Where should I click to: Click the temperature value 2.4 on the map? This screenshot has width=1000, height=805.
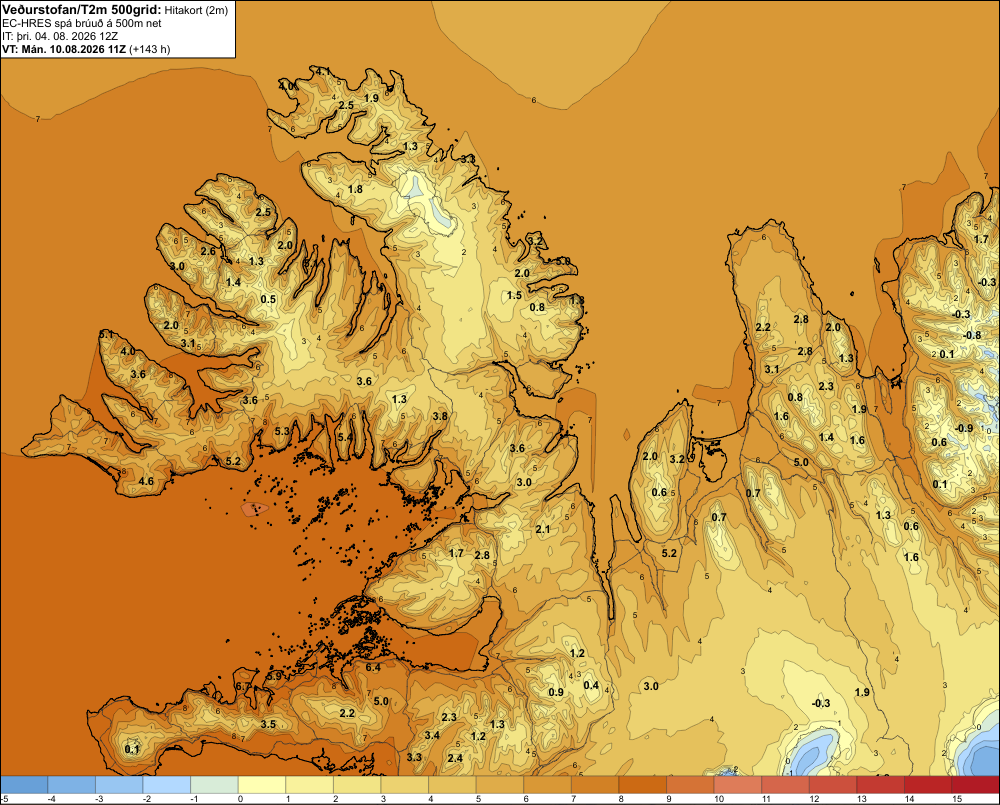click(x=455, y=758)
